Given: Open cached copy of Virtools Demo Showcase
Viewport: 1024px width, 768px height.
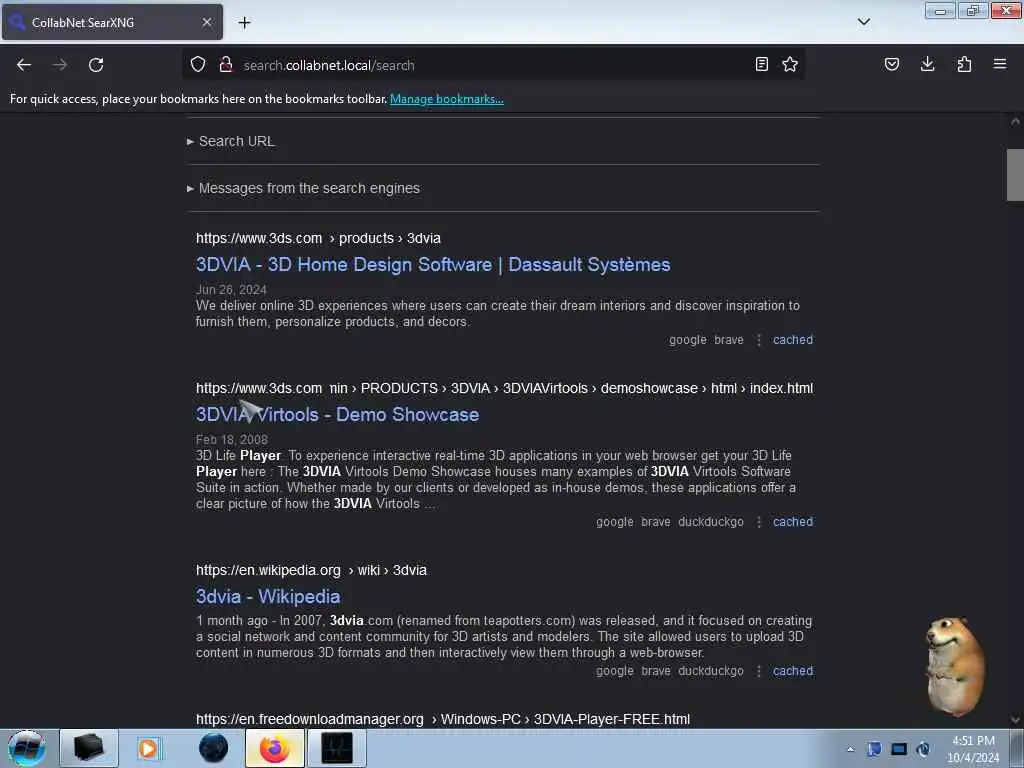Looking at the screenshot, I should tap(793, 522).
